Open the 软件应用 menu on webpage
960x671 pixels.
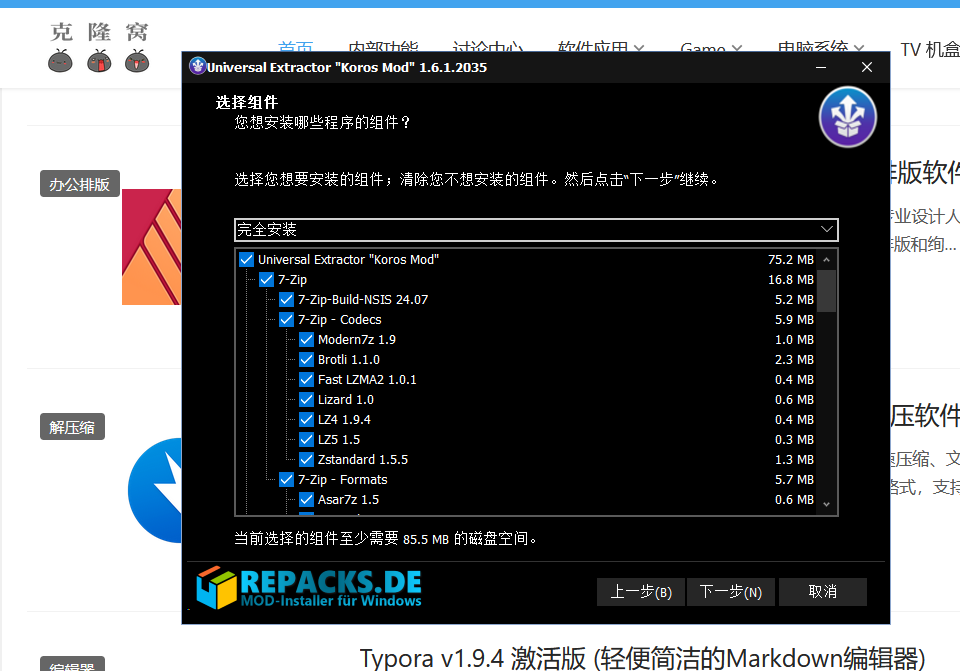(x=601, y=47)
